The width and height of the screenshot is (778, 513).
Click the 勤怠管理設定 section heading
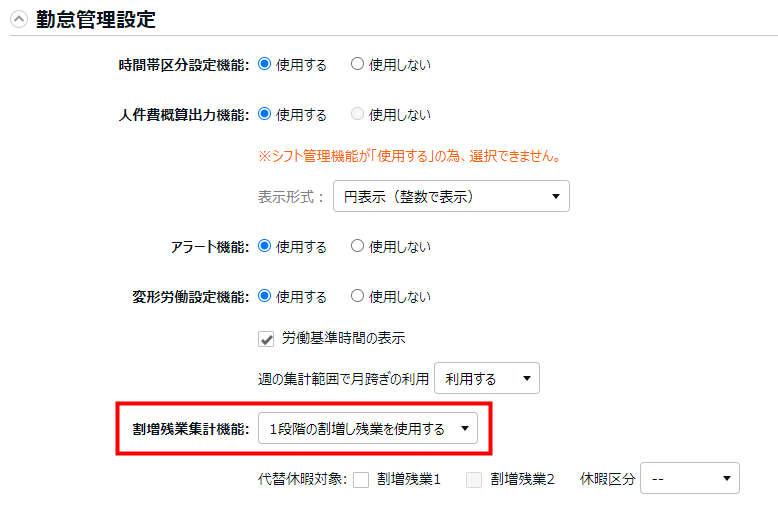[x=96, y=19]
